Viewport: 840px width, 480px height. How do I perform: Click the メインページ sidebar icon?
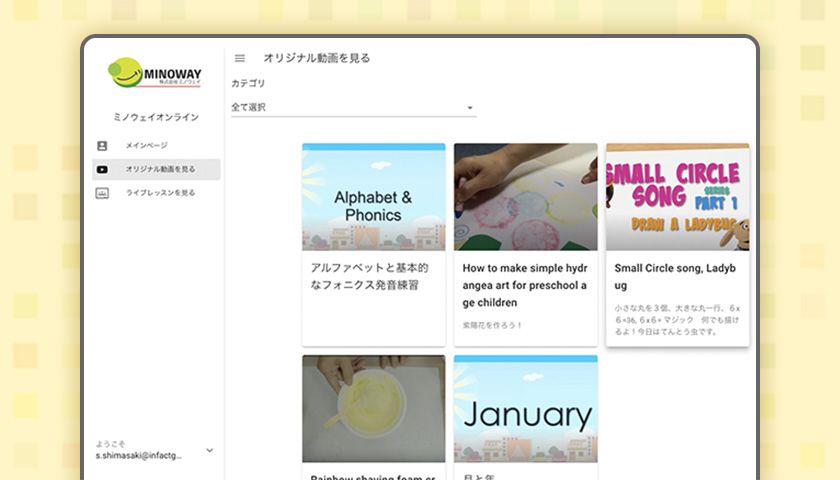coord(102,146)
